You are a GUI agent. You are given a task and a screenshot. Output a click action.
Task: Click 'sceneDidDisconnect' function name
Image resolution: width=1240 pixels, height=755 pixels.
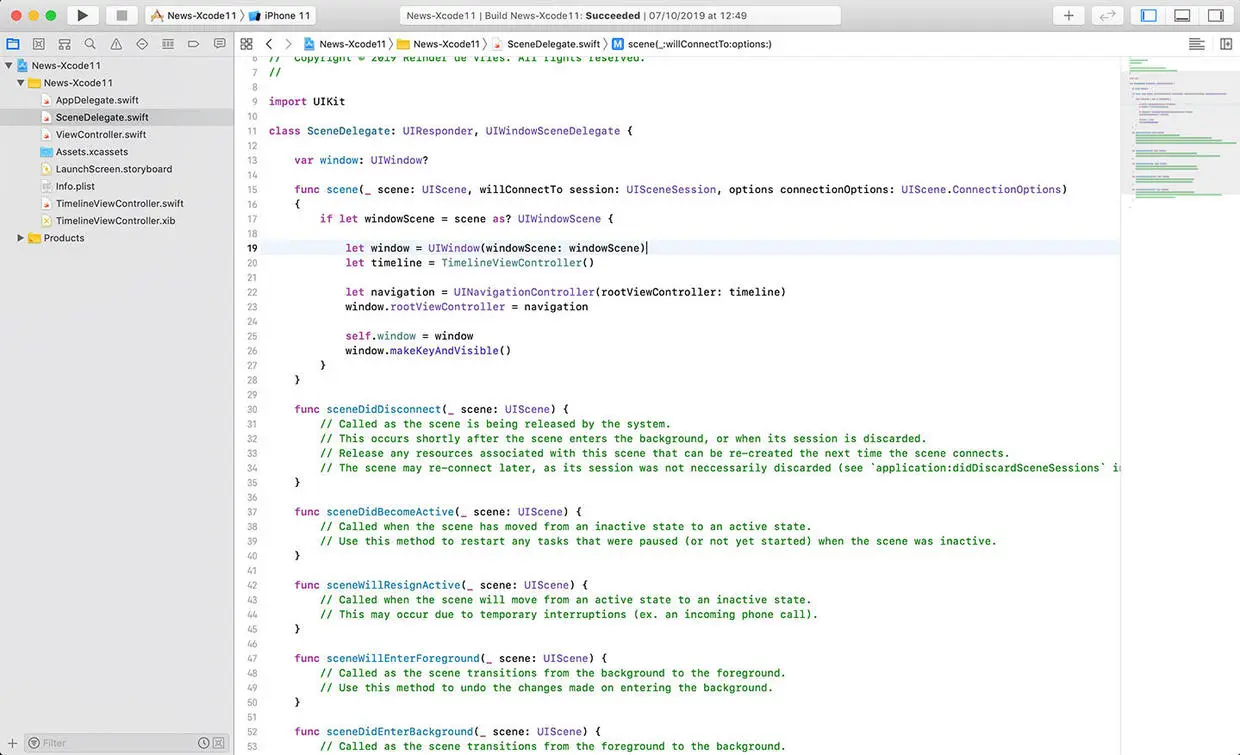click(x=384, y=409)
